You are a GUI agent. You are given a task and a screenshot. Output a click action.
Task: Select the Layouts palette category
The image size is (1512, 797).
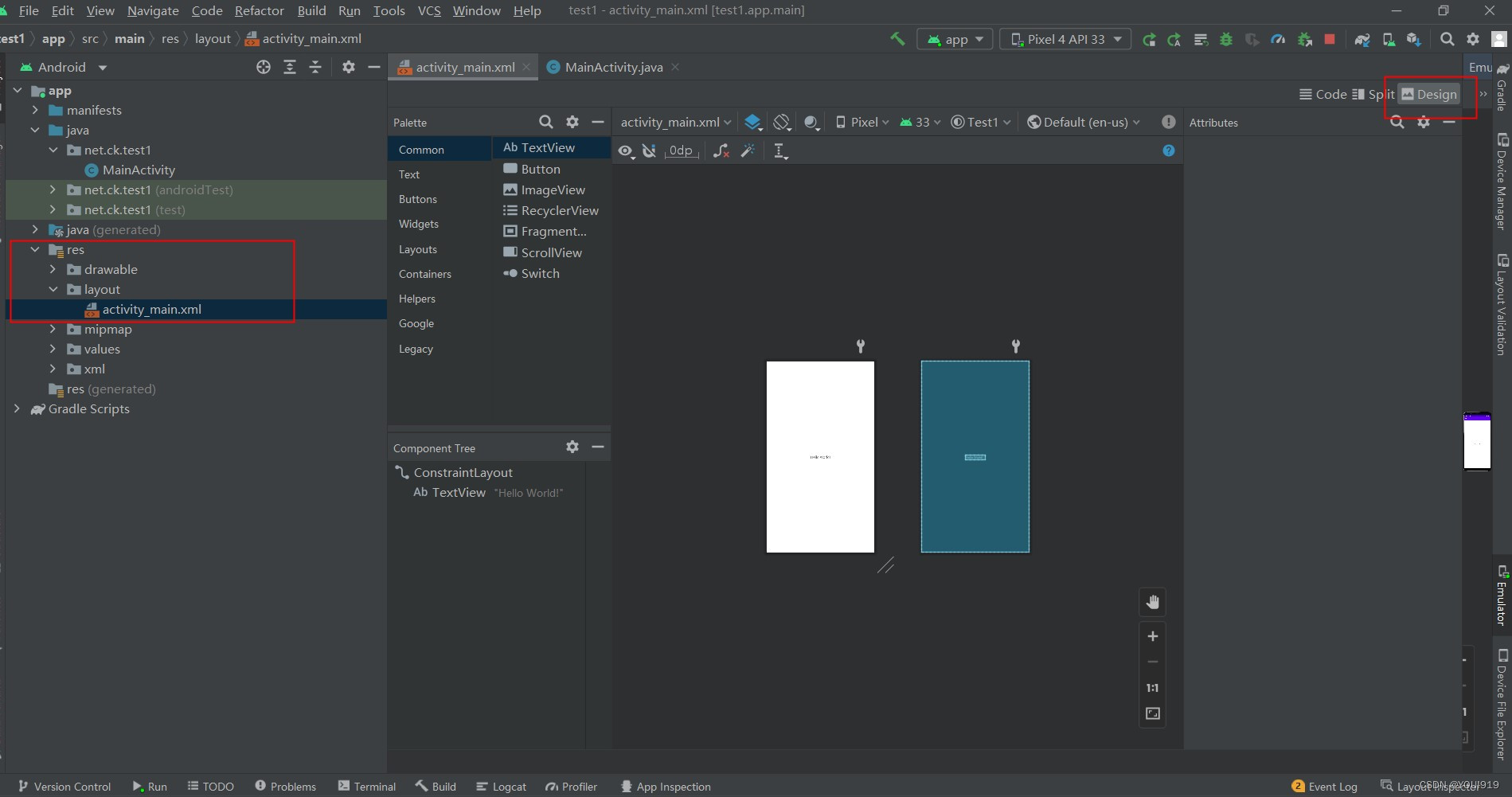(418, 249)
